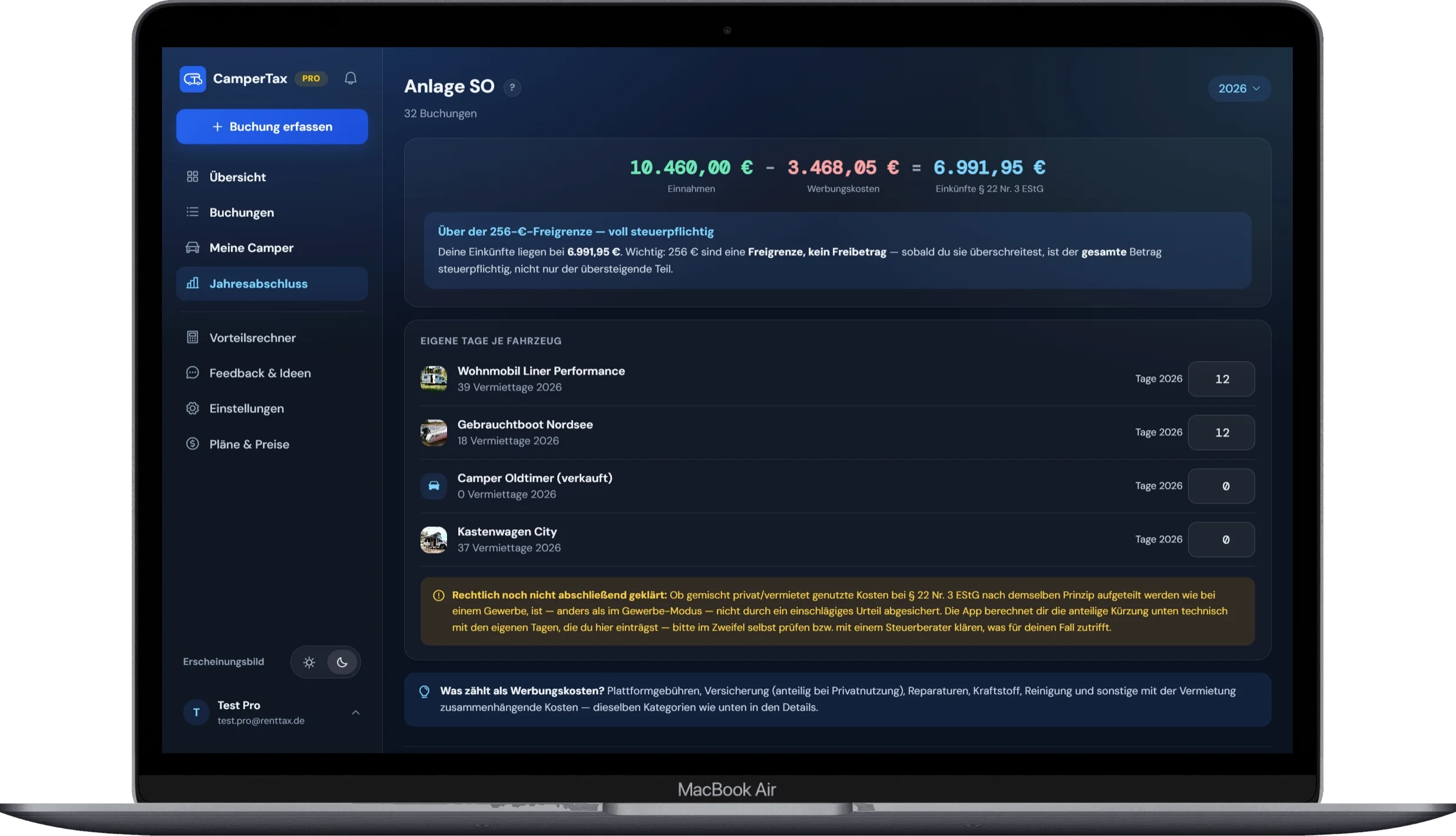
Task: Open notifications bell
Action: pyautogui.click(x=350, y=78)
